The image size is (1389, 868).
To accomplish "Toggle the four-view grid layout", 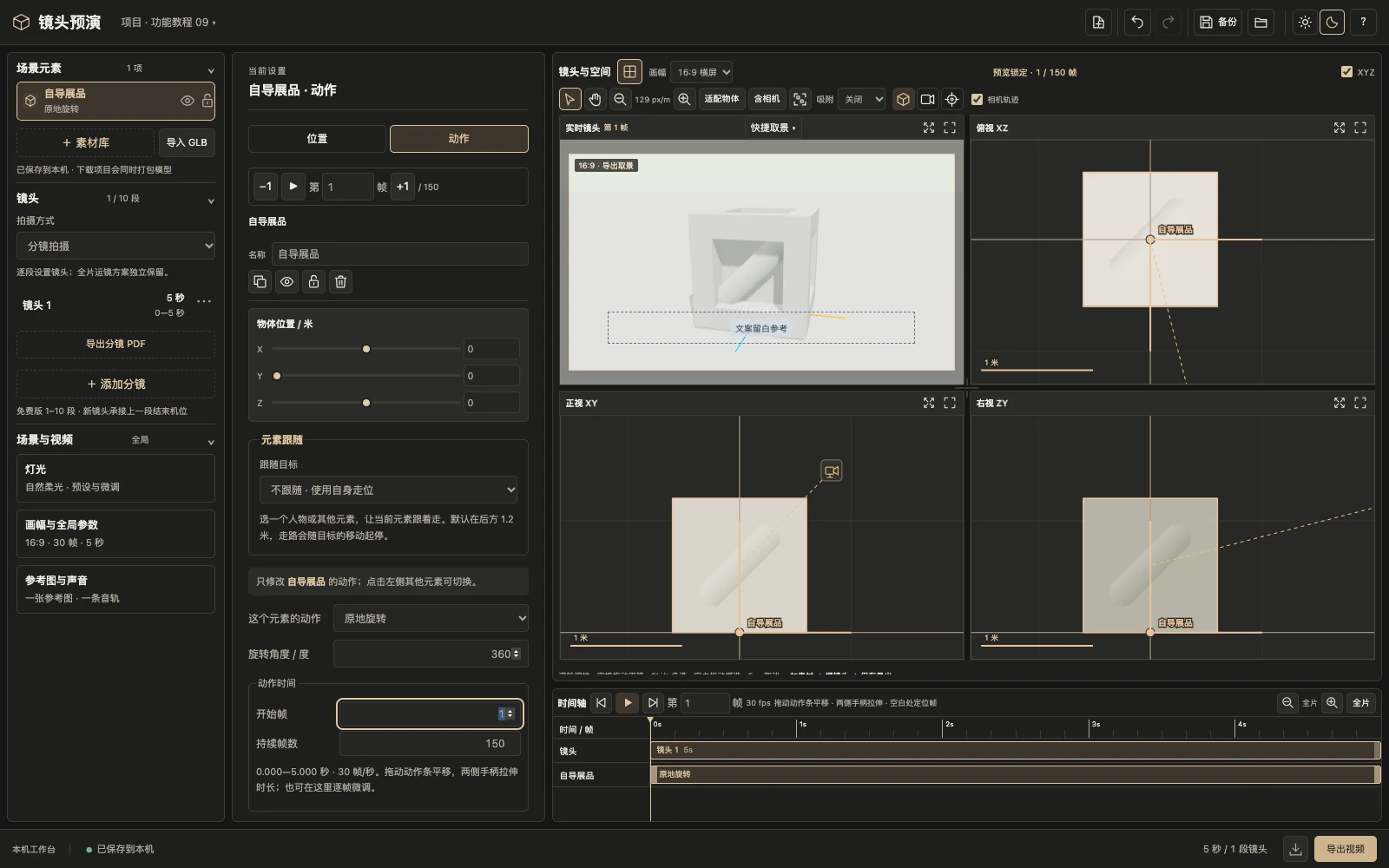I will [629, 72].
